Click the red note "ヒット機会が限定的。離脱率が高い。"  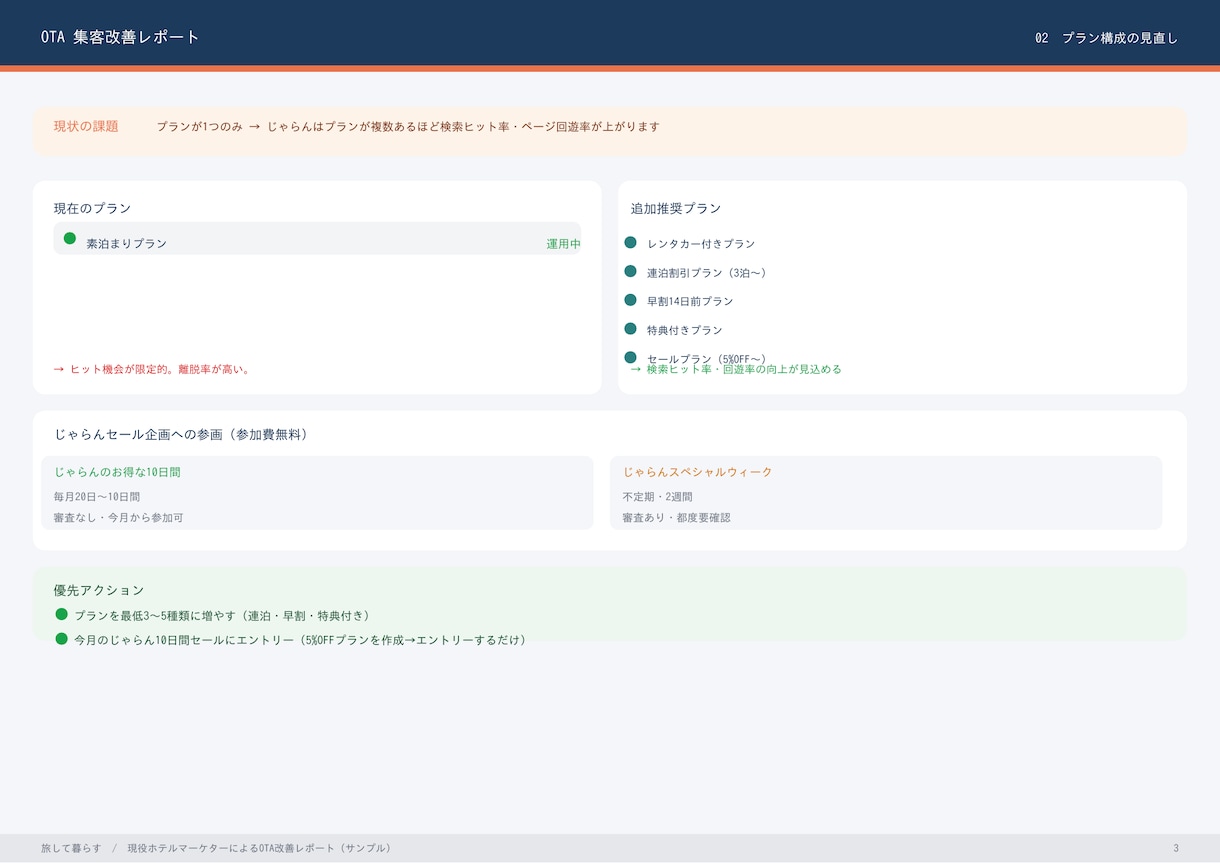pyautogui.click(x=152, y=369)
